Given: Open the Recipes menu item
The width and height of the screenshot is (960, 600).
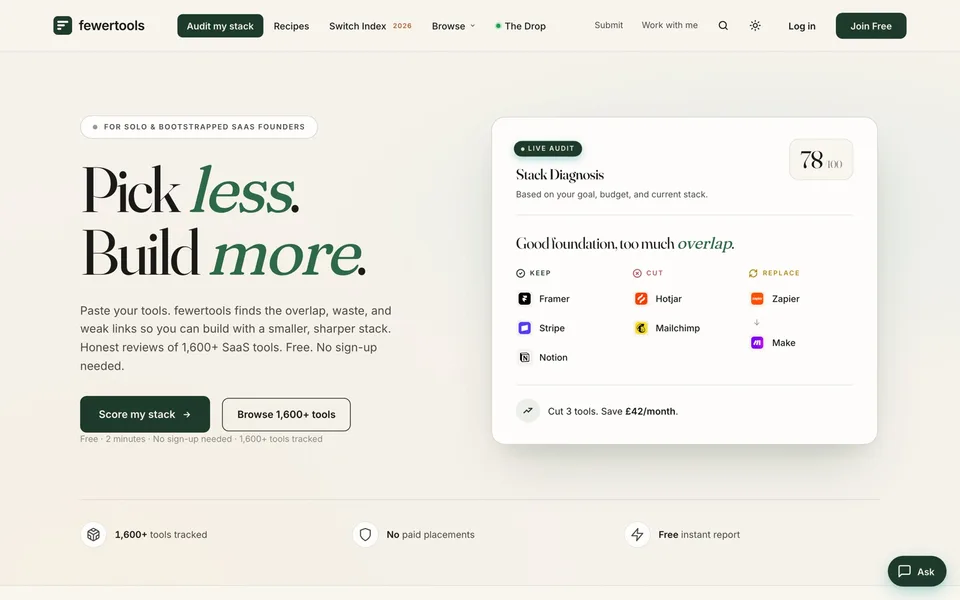Looking at the screenshot, I should [291, 26].
